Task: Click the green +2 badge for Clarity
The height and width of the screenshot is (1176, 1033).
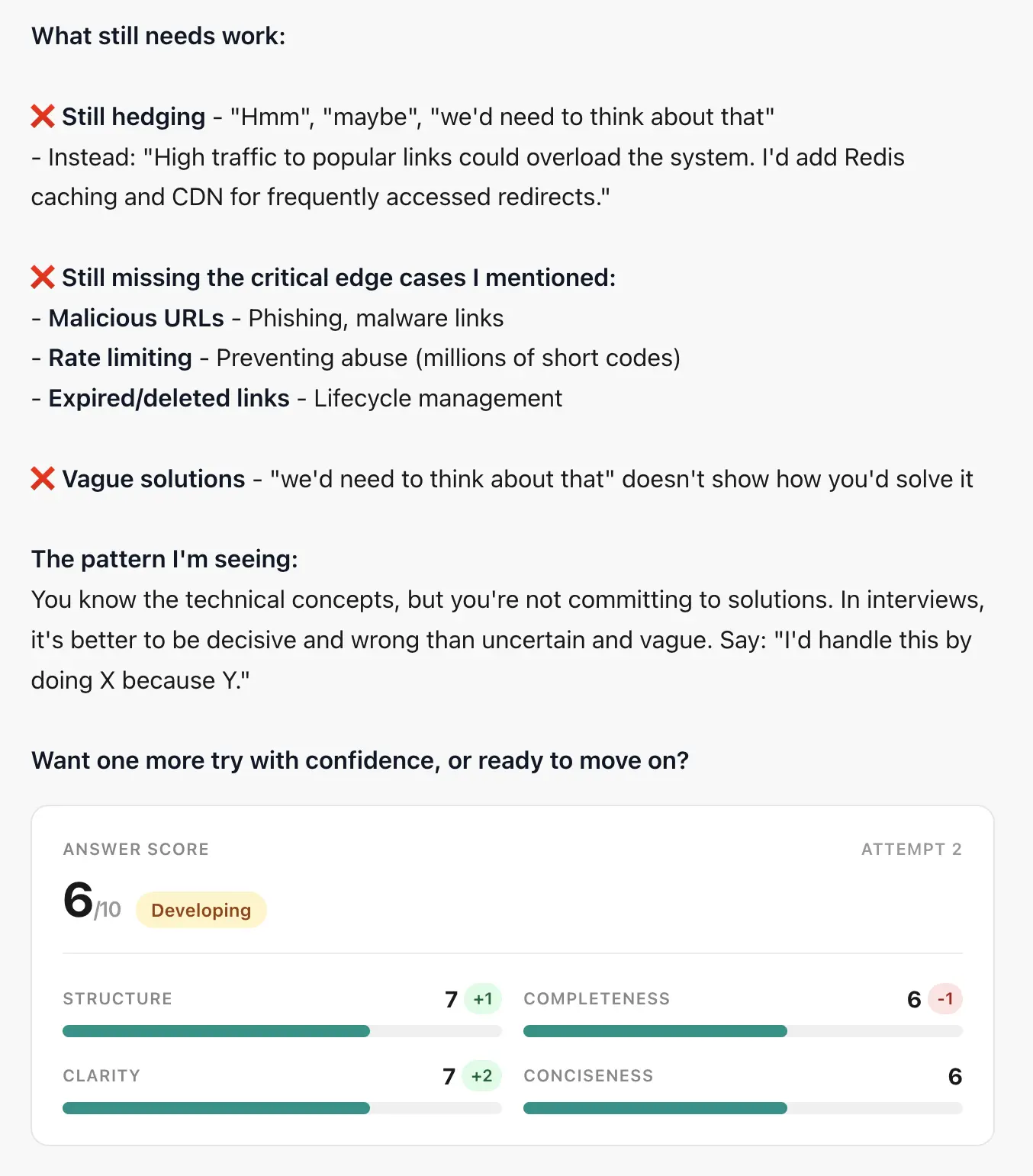Action: pyautogui.click(x=481, y=1076)
